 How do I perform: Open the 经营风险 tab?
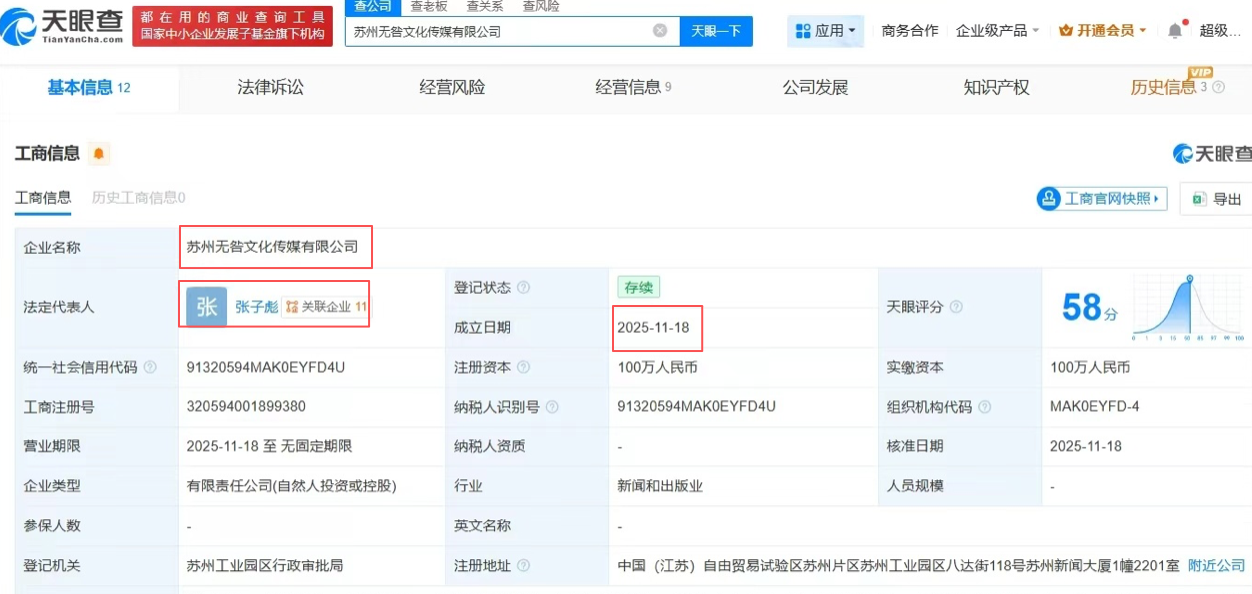pyautogui.click(x=452, y=88)
